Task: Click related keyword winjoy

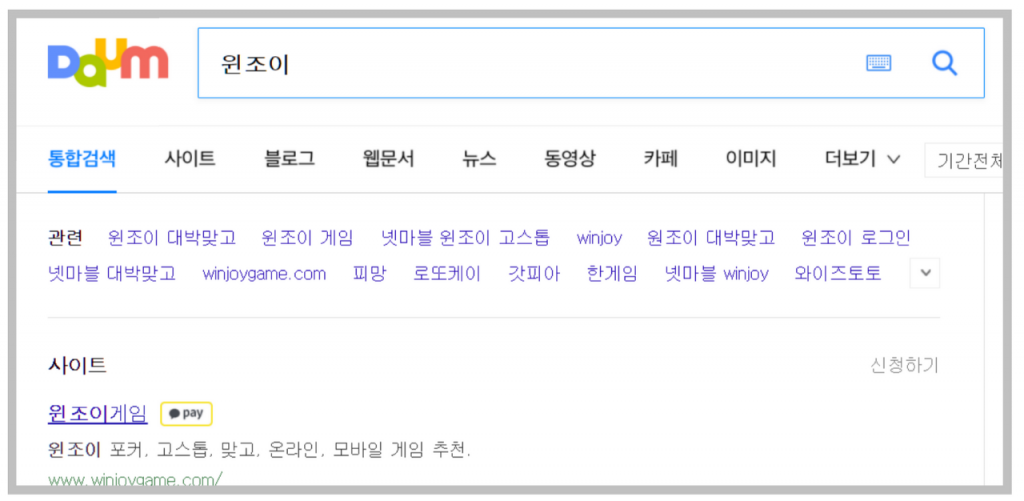Action: 599,238
